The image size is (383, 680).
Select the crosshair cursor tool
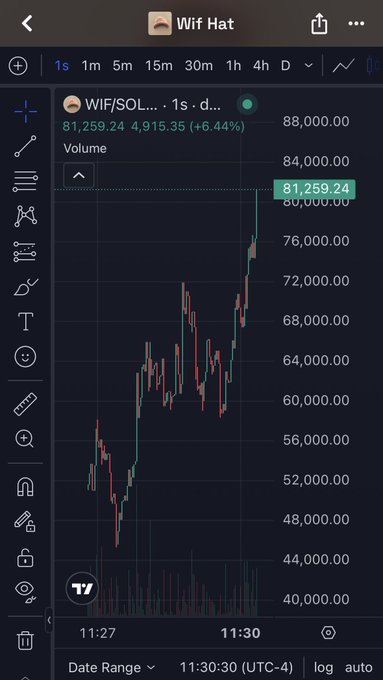pyautogui.click(x=26, y=111)
